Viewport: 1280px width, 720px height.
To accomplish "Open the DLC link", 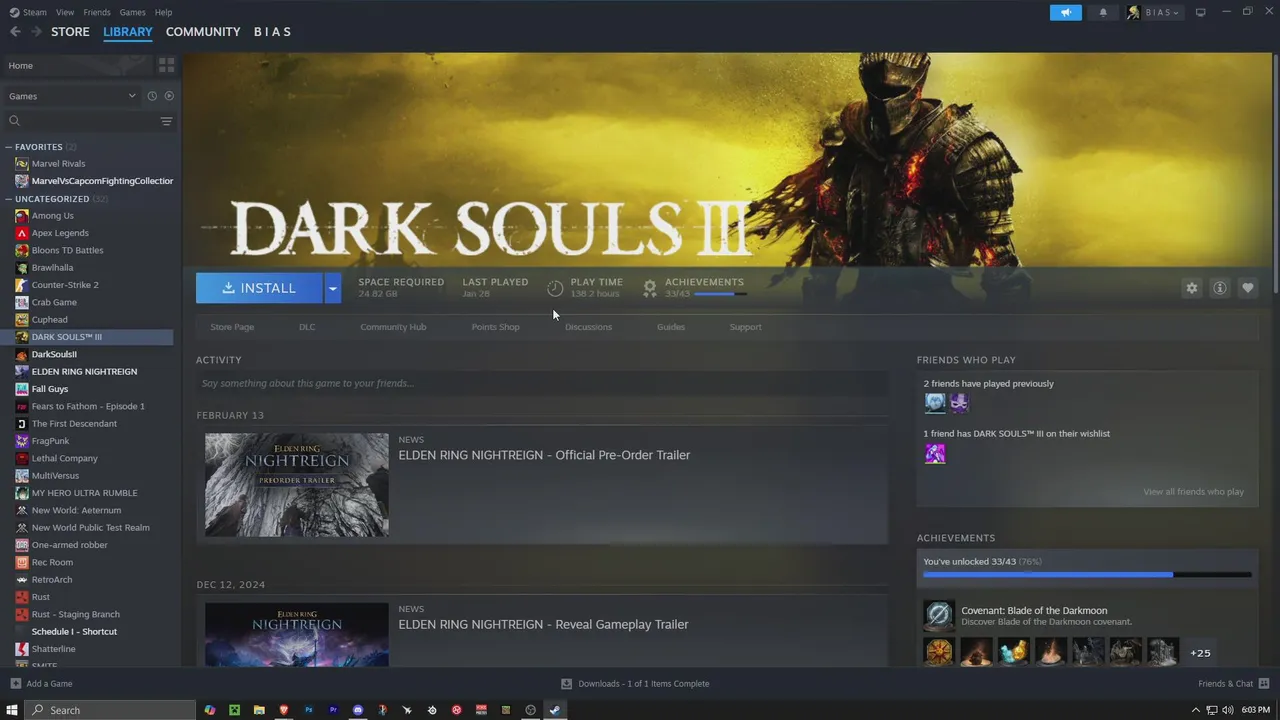I will (307, 327).
